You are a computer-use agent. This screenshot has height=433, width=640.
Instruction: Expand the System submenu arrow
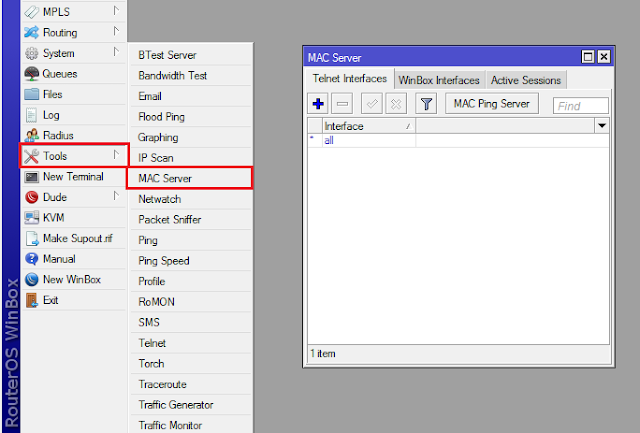116,52
